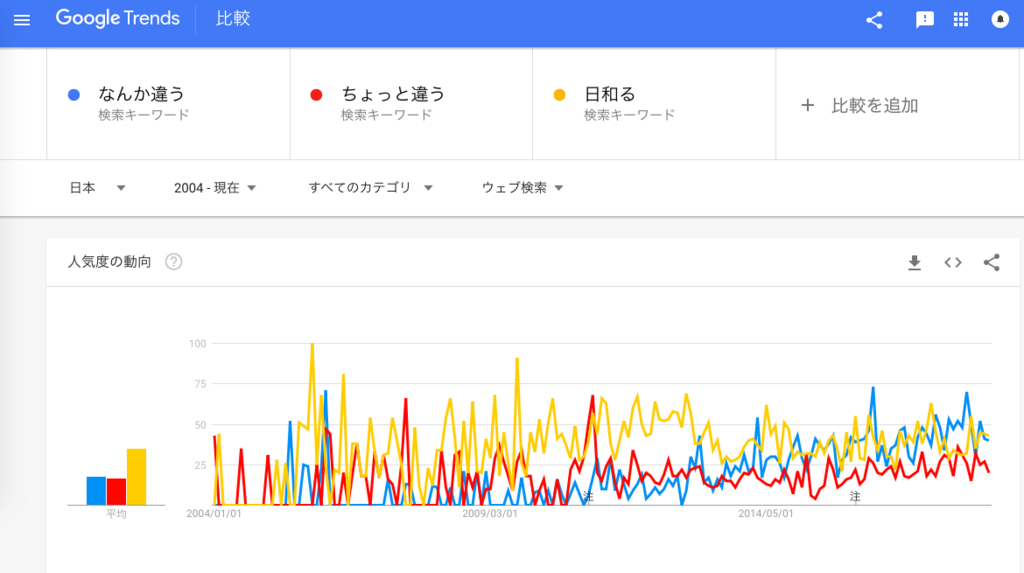Image resolution: width=1024 pixels, height=573 pixels.
Task: Click the 注 note marker near 2014
Action: tap(855, 496)
